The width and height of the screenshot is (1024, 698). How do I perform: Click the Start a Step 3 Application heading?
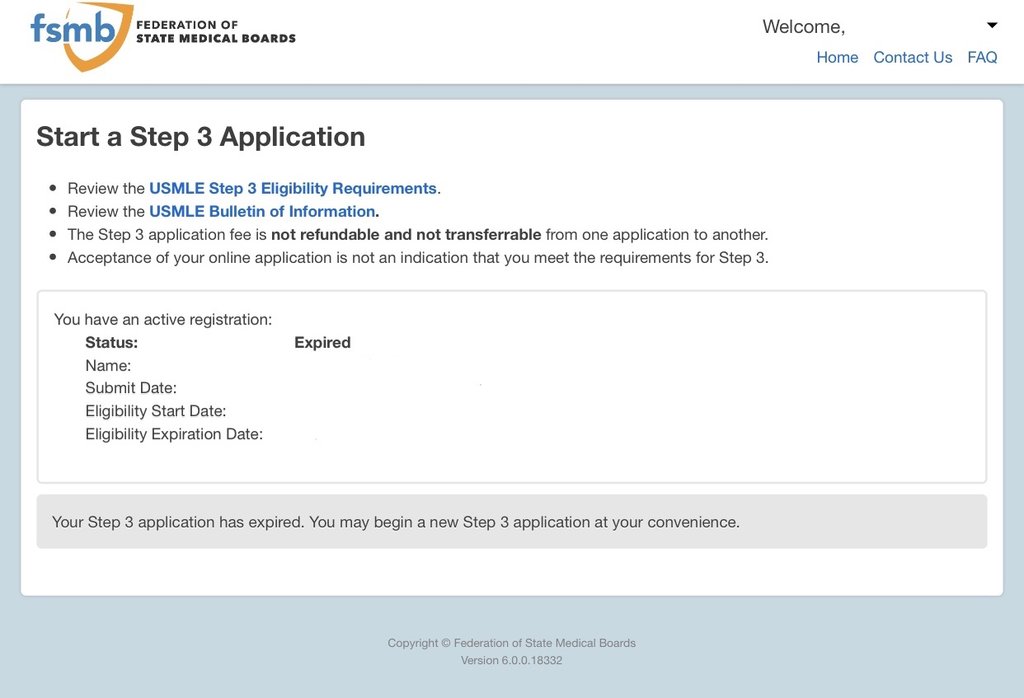201,137
